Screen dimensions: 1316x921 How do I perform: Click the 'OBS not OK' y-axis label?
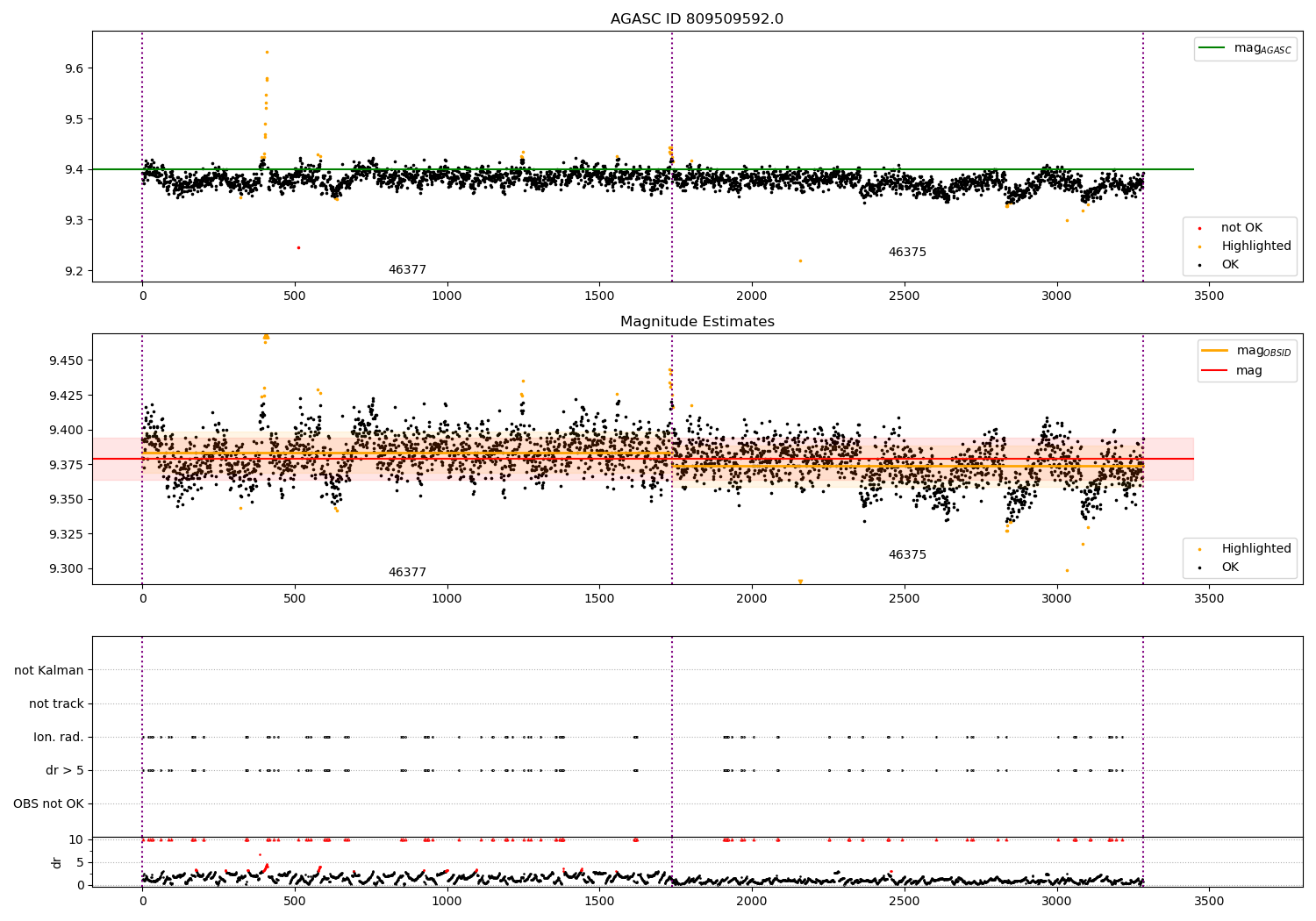[48, 804]
